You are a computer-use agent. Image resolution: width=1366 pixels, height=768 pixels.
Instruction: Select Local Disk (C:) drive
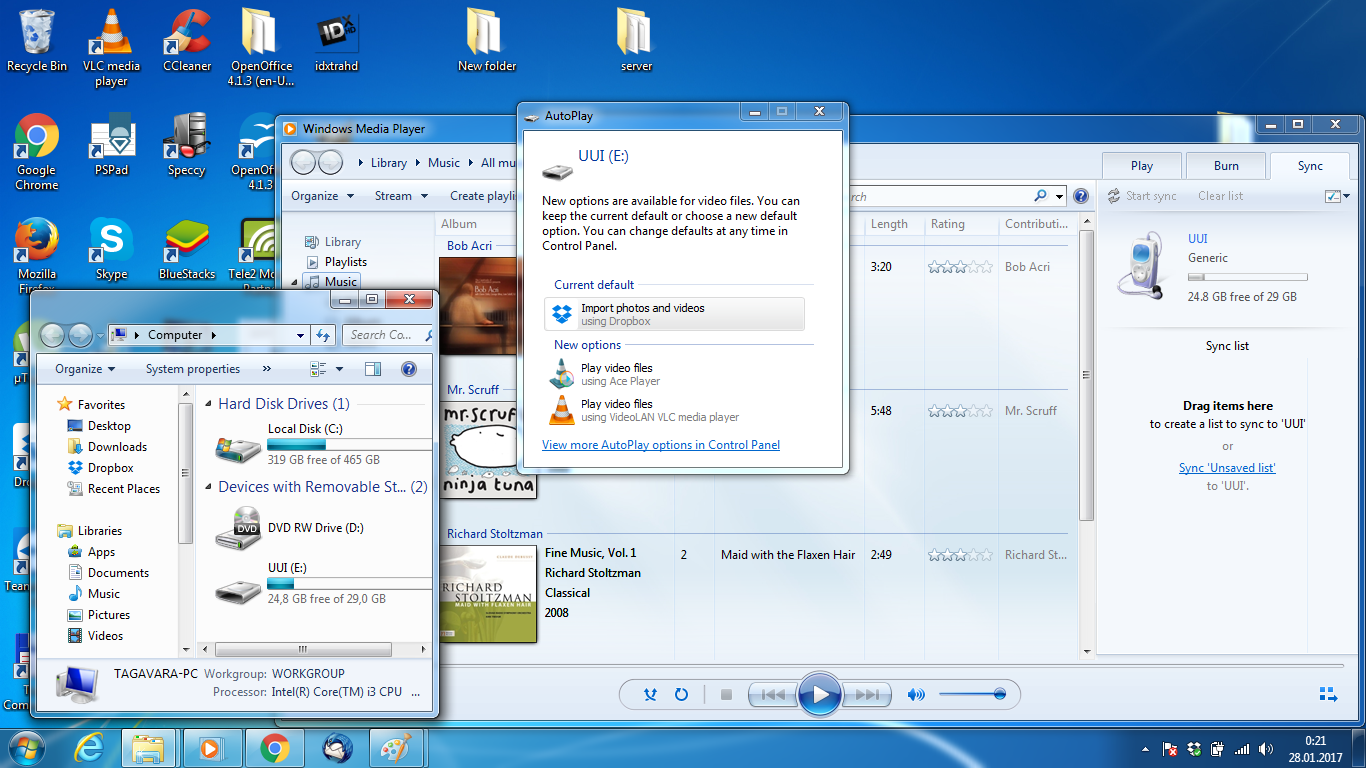click(324, 444)
